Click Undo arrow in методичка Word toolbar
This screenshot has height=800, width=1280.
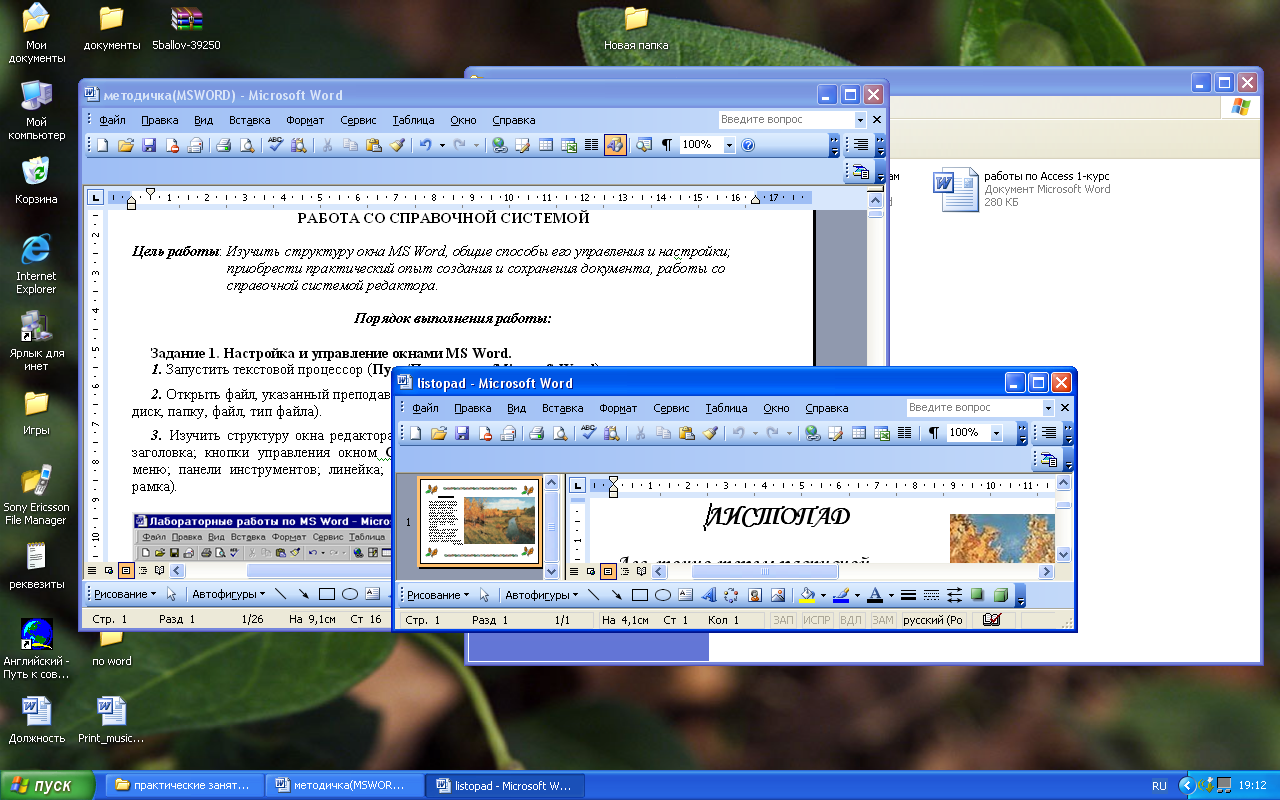[x=425, y=145]
